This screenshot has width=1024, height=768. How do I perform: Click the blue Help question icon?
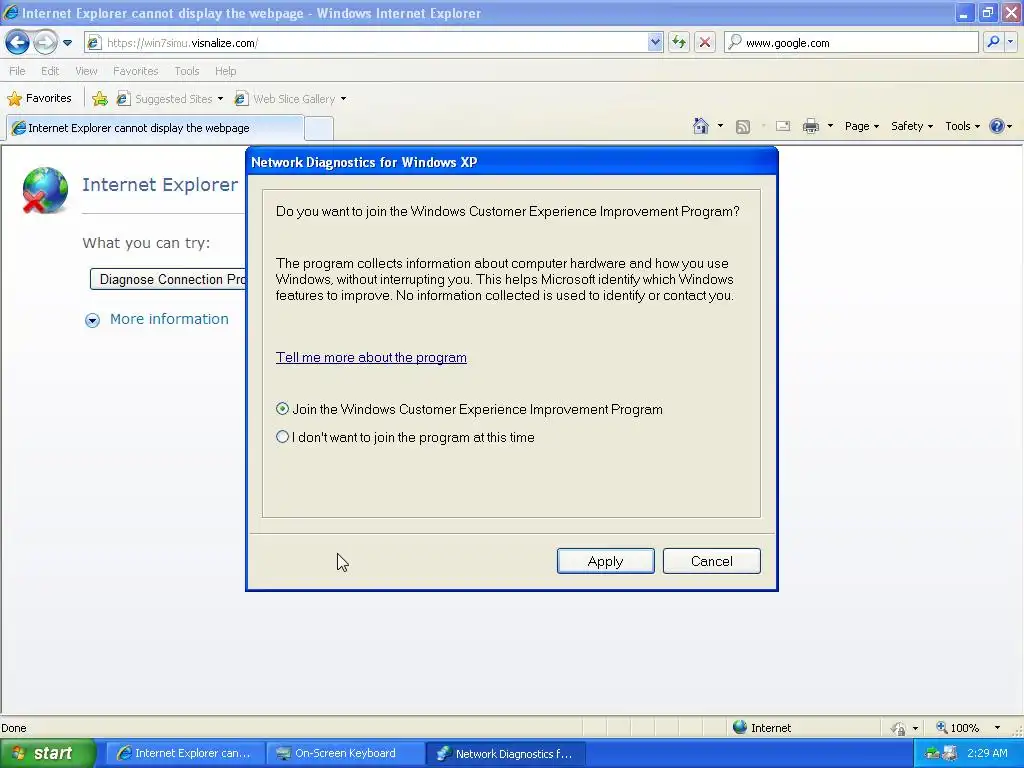(x=997, y=126)
